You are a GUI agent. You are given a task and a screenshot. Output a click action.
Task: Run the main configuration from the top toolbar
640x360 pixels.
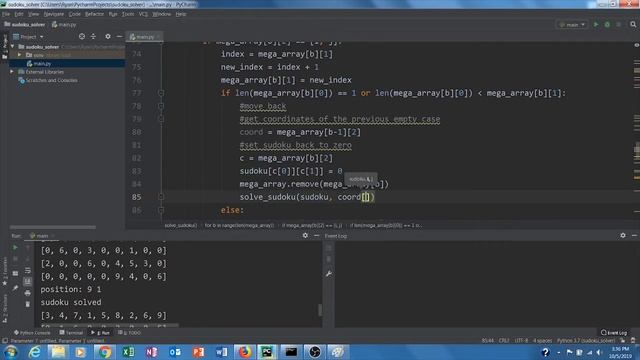596,24
